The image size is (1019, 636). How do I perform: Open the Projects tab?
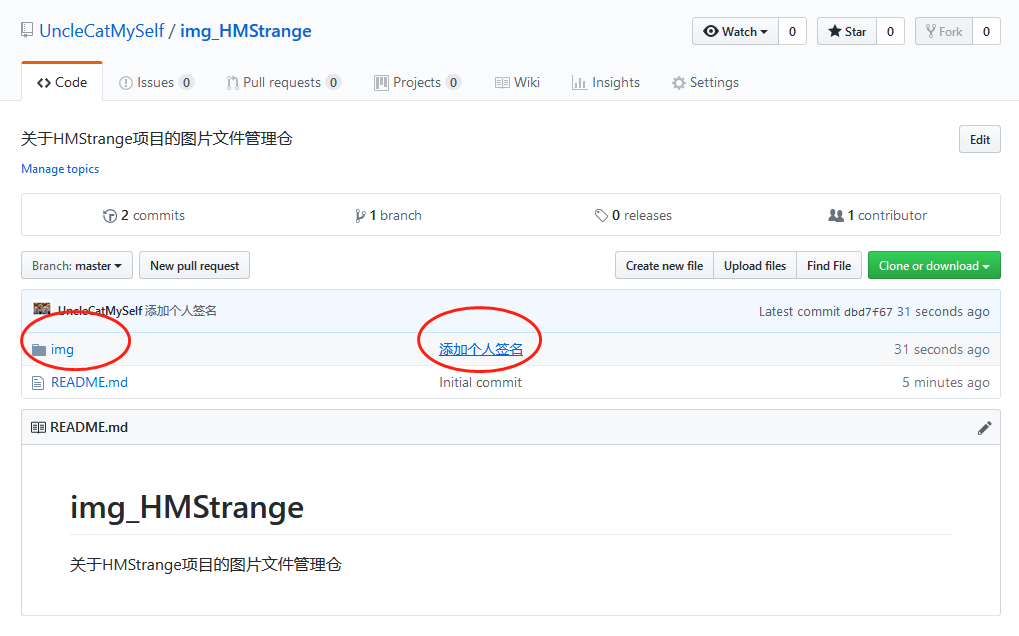click(x=417, y=83)
